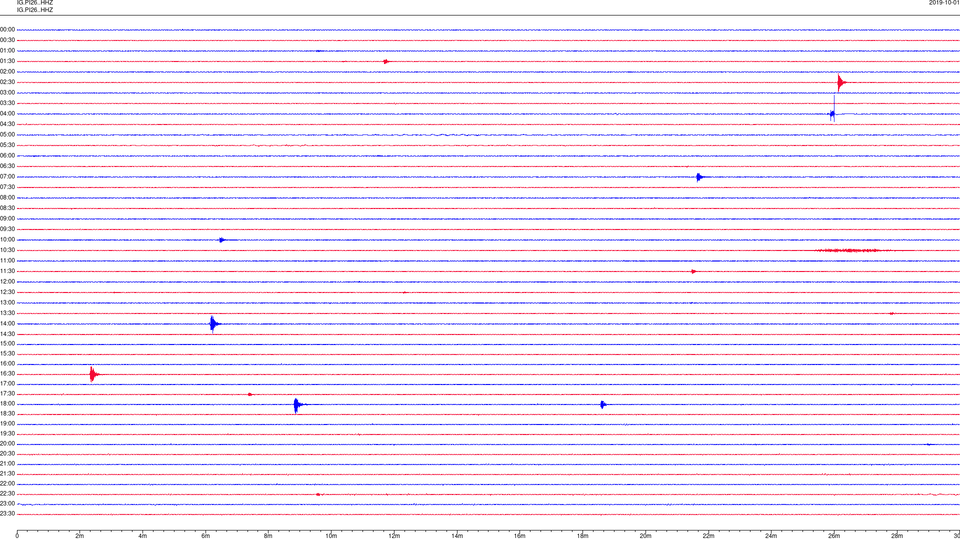Click the 20m tick label on the time axis
Viewport: 960px width, 540px height.
pyautogui.click(x=645, y=536)
